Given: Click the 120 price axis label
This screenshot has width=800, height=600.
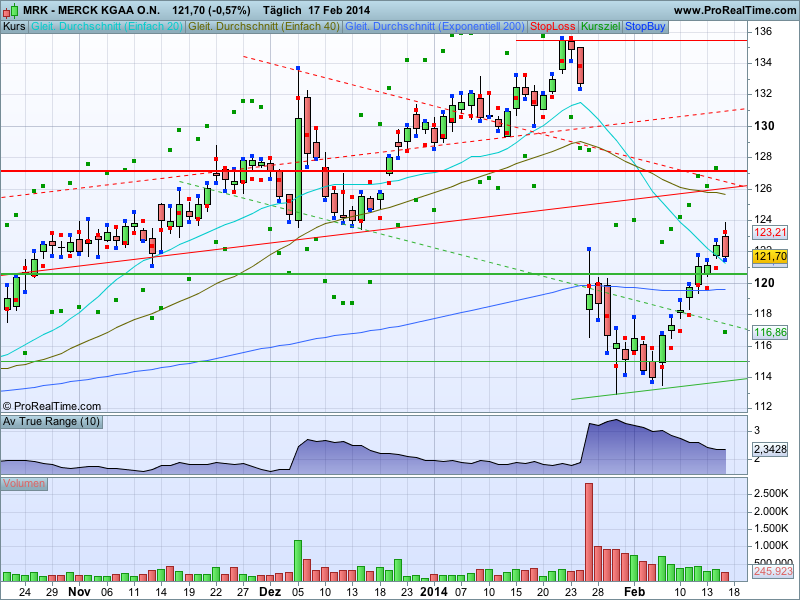Looking at the screenshot, I should 764,283.
